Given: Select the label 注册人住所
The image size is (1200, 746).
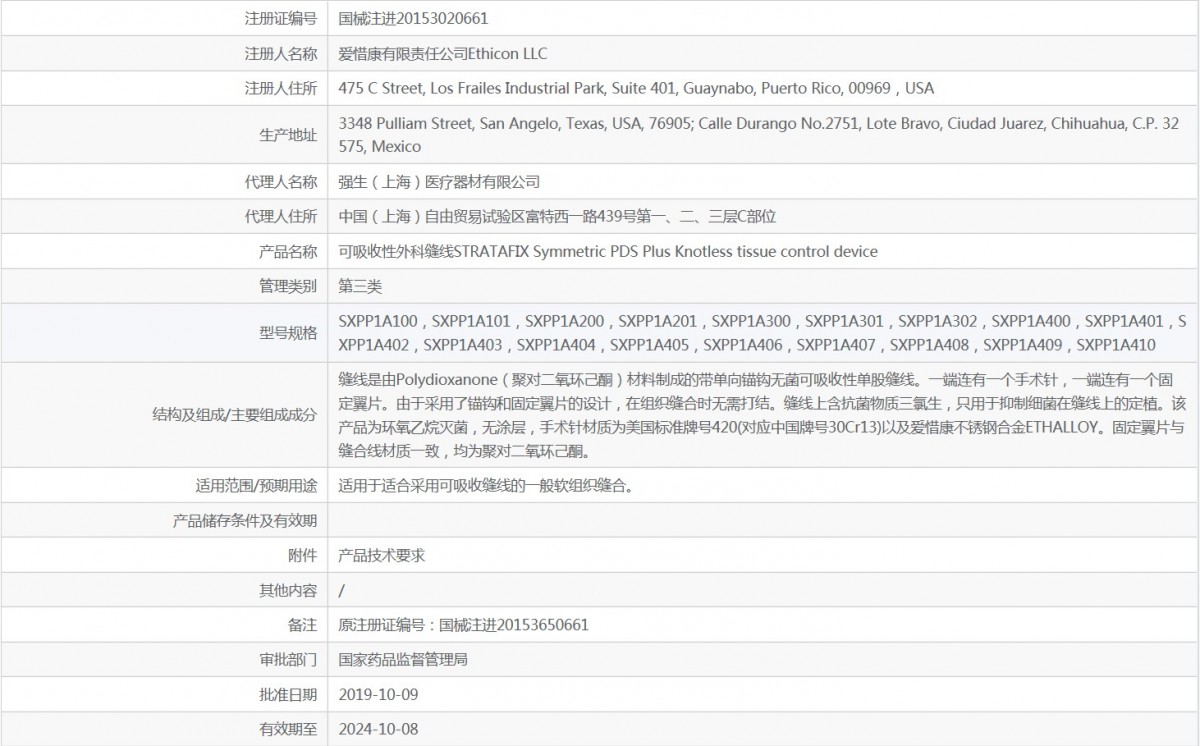Looking at the screenshot, I should [281, 88].
